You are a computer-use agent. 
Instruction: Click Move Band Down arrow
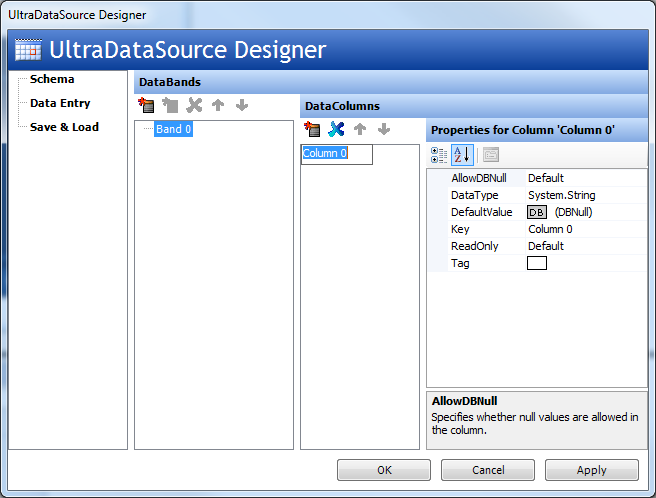[241, 105]
